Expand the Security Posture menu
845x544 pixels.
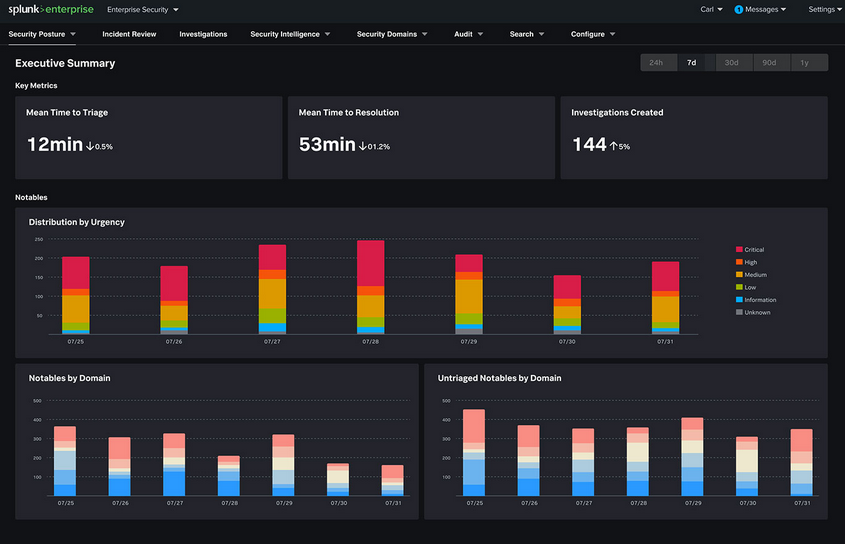[x=42, y=34]
